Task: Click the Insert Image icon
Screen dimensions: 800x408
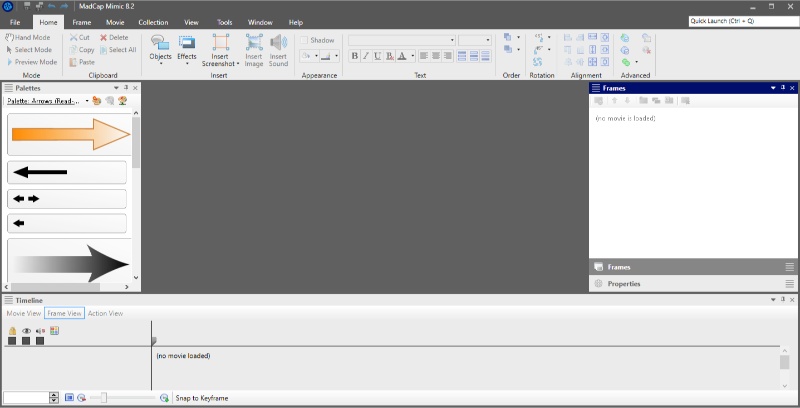Action: 254,42
